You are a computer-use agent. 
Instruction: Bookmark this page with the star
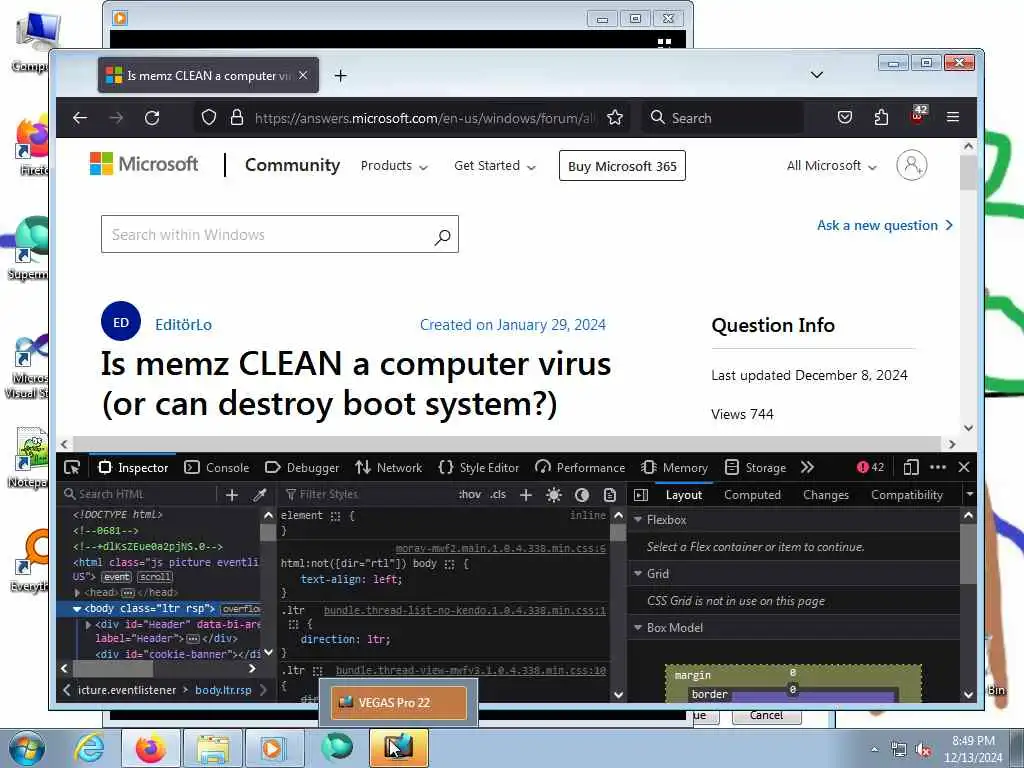[x=615, y=118]
